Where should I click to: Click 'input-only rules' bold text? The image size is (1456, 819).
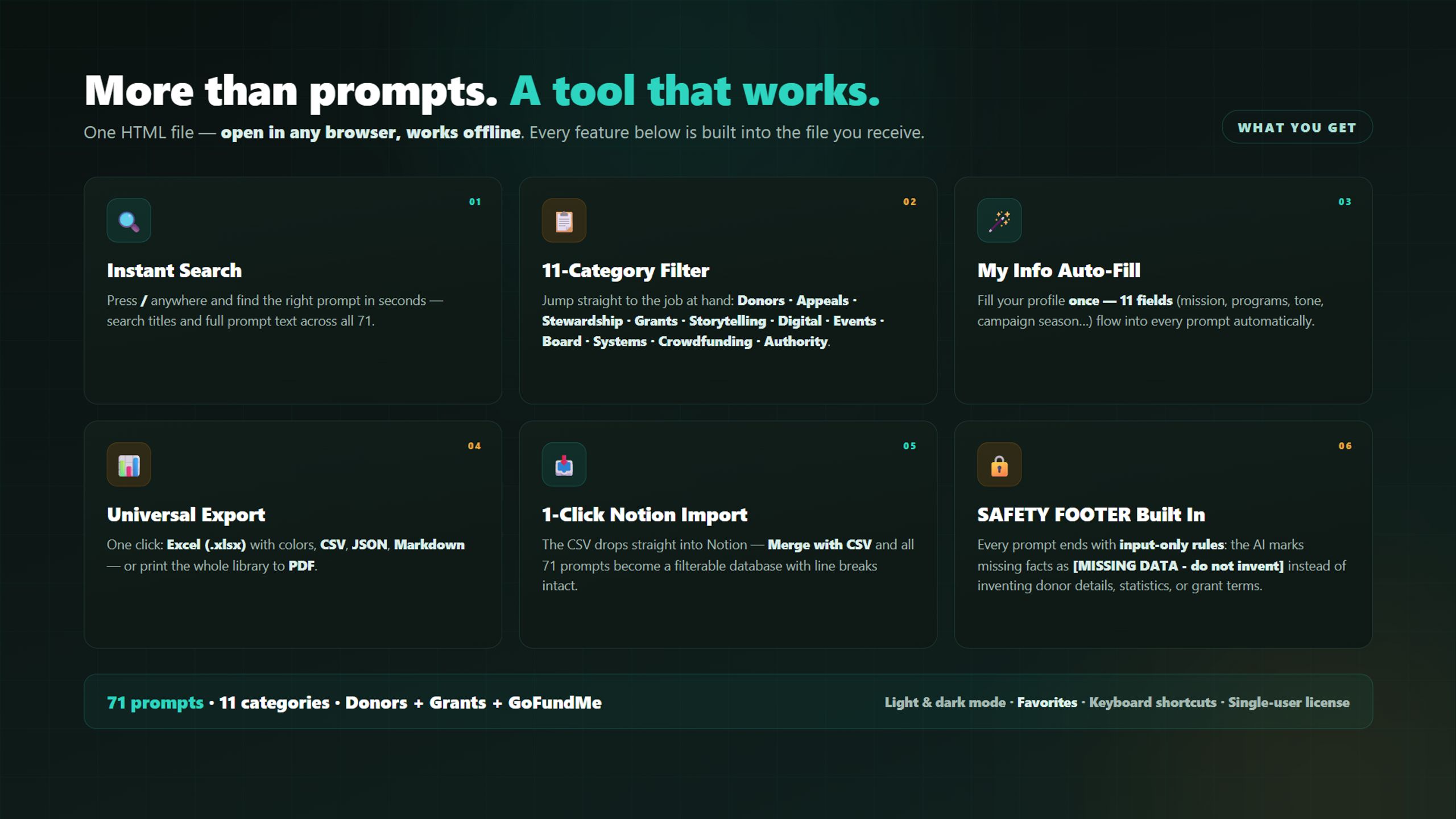pyautogui.click(x=1171, y=545)
